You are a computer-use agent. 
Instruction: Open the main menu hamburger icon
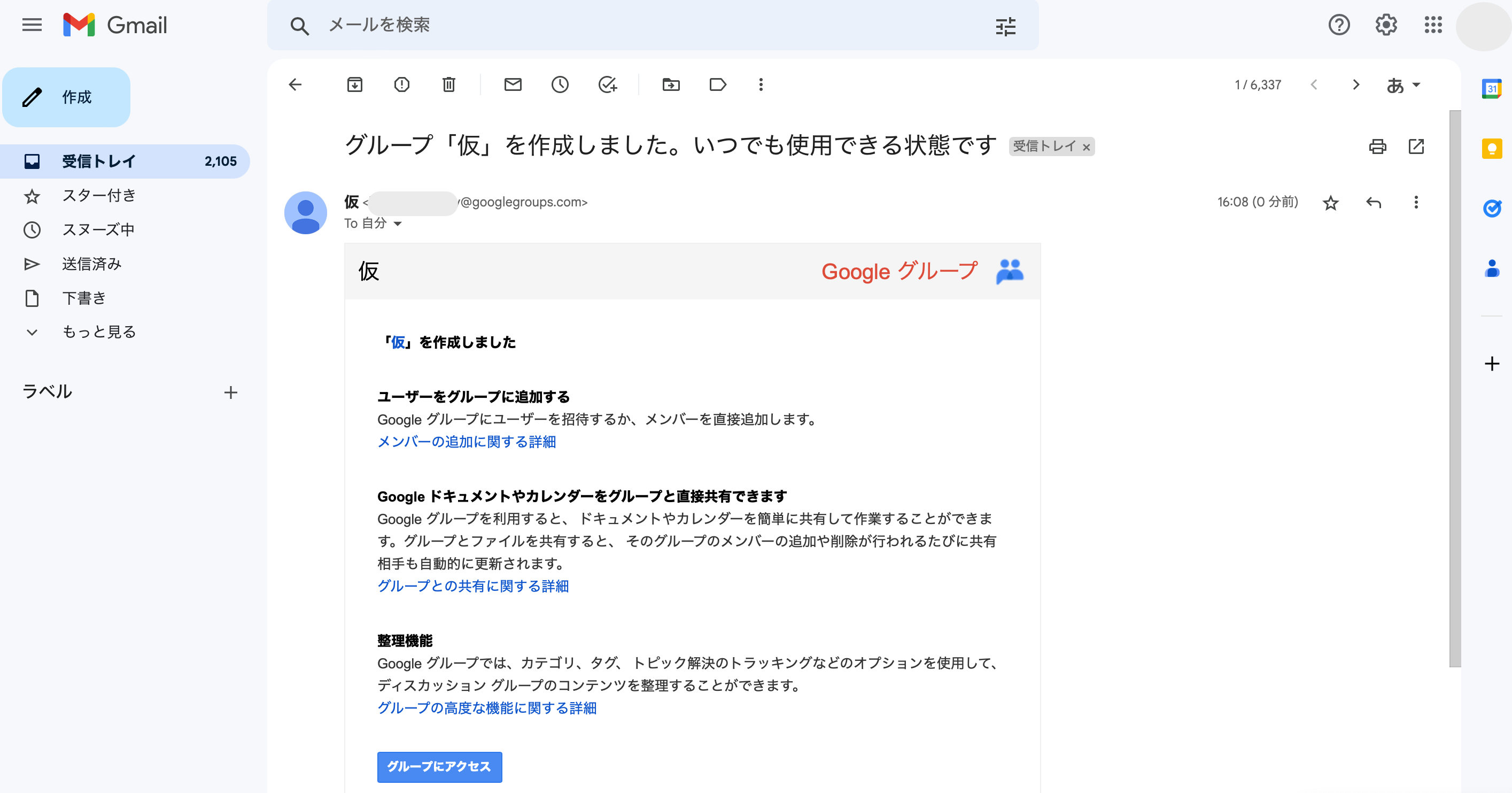[x=32, y=25]
